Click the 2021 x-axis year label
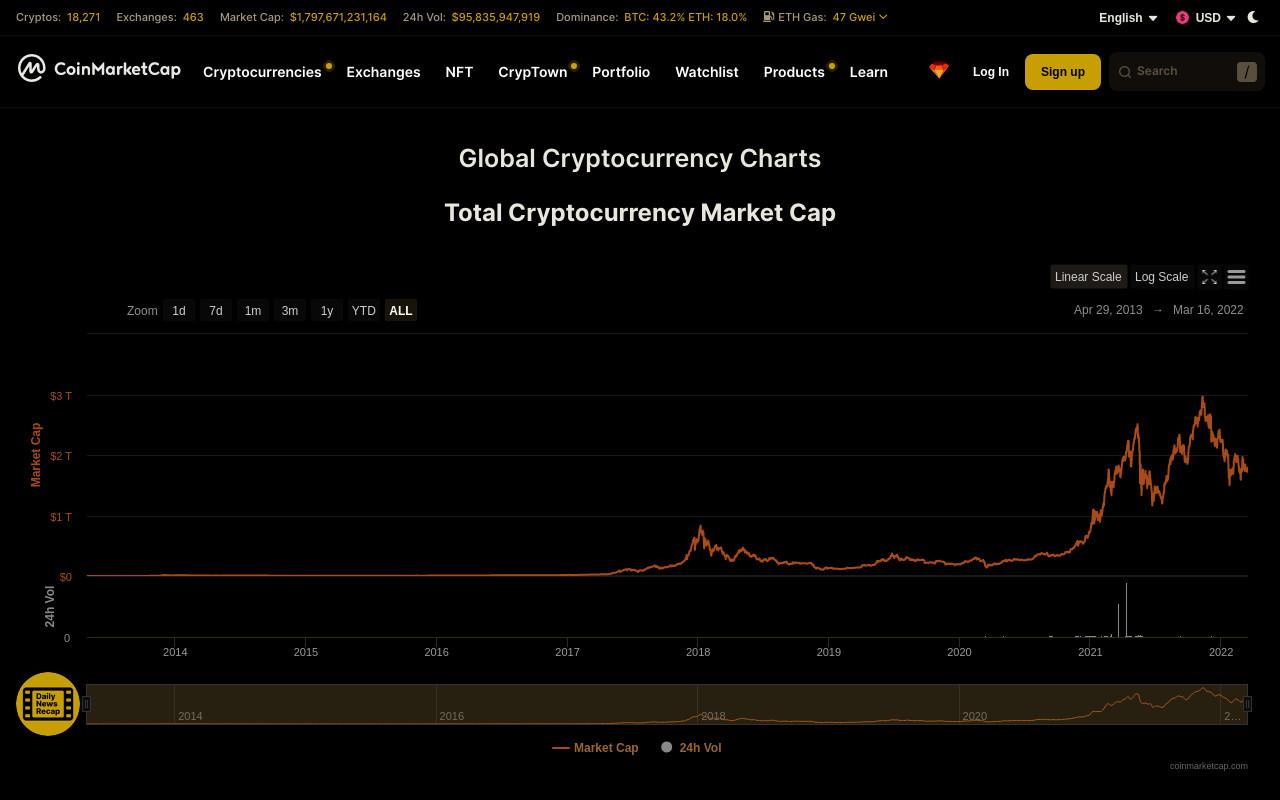 click(1090, 652)
